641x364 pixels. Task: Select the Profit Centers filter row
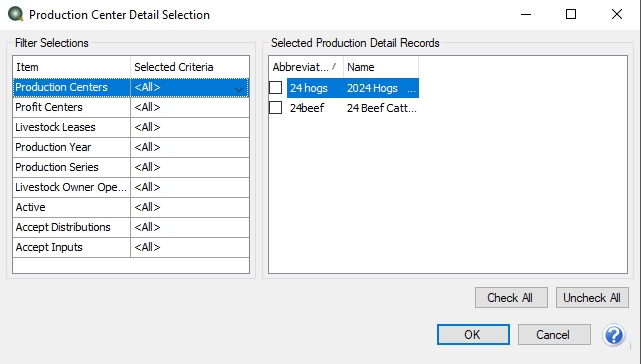click(131, 107)
